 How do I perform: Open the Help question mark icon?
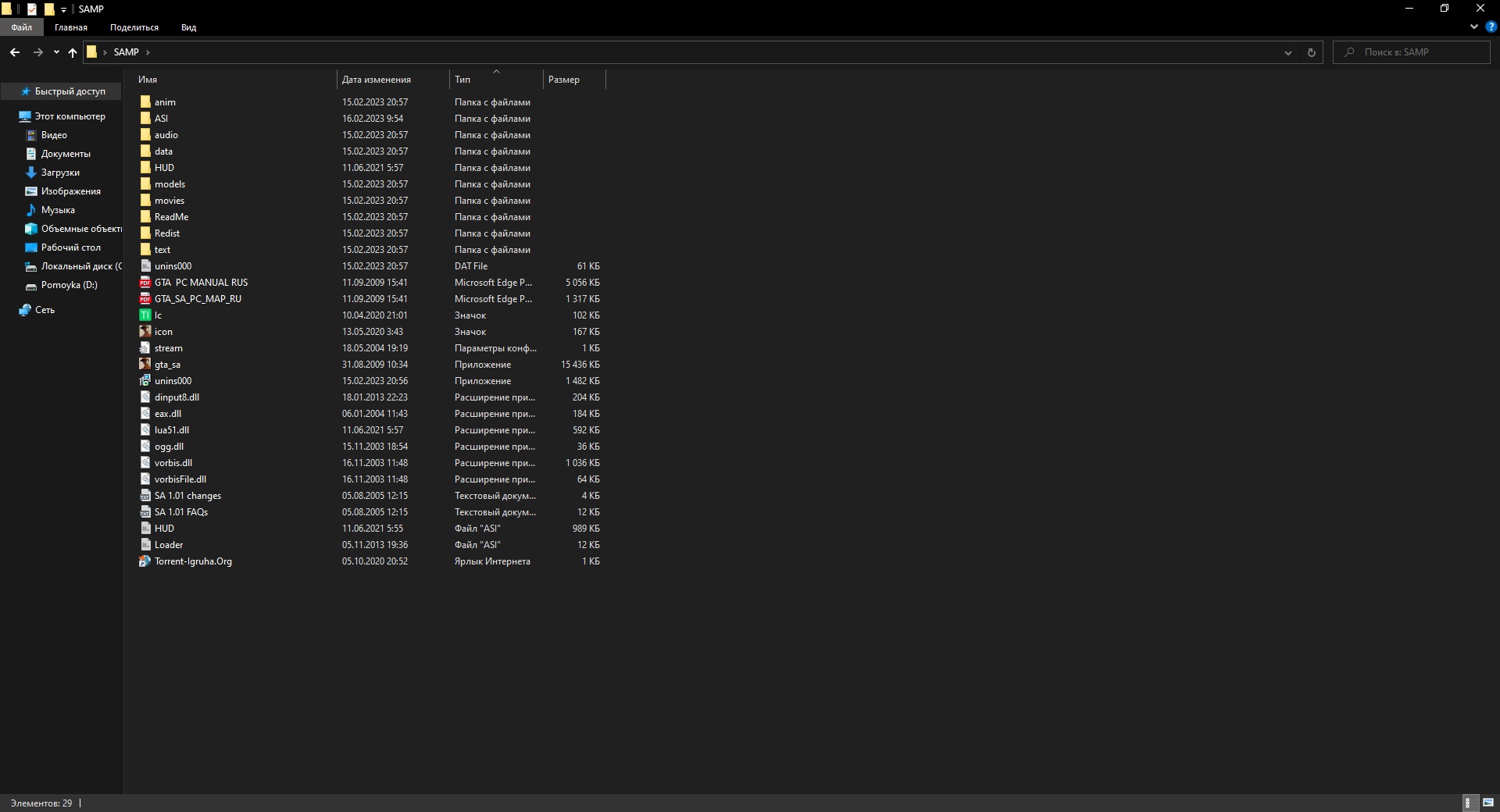point(1491,27)
